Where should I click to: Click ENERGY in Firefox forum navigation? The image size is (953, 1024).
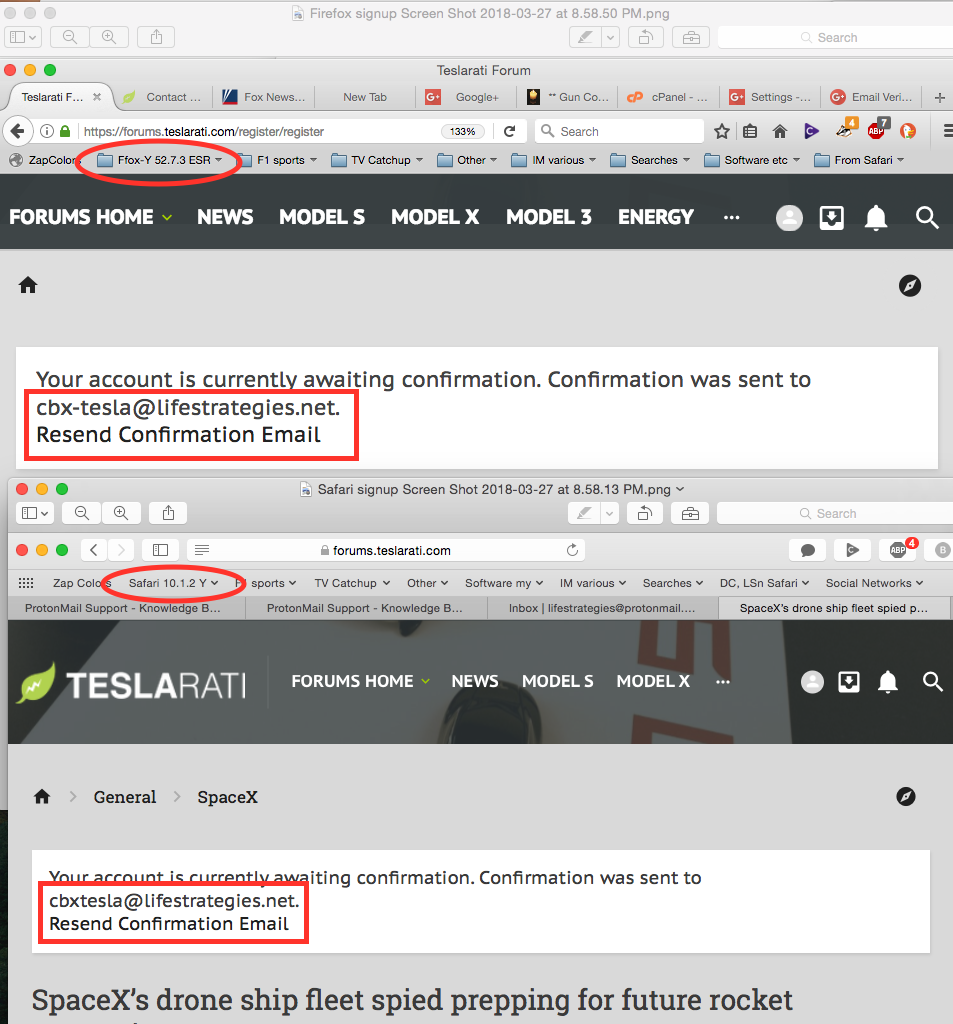pos(656,217)
